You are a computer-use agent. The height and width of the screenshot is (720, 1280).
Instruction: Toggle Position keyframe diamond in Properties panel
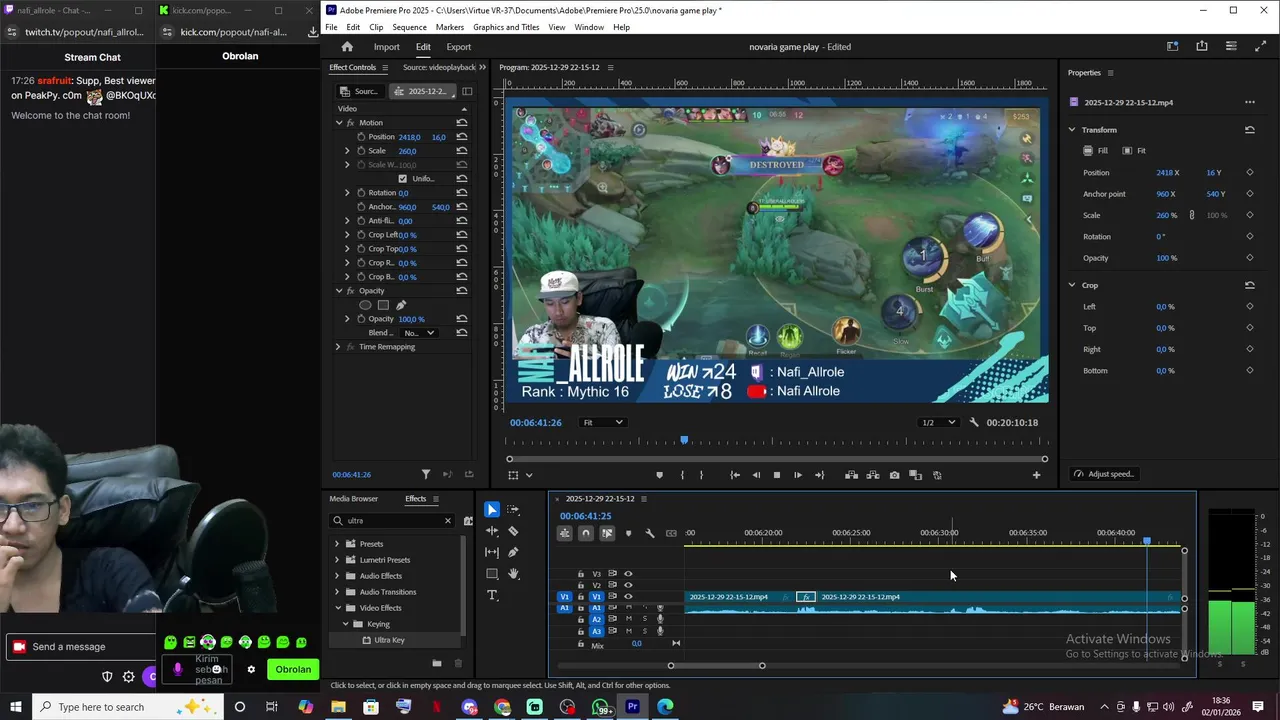pos(1249,172)
